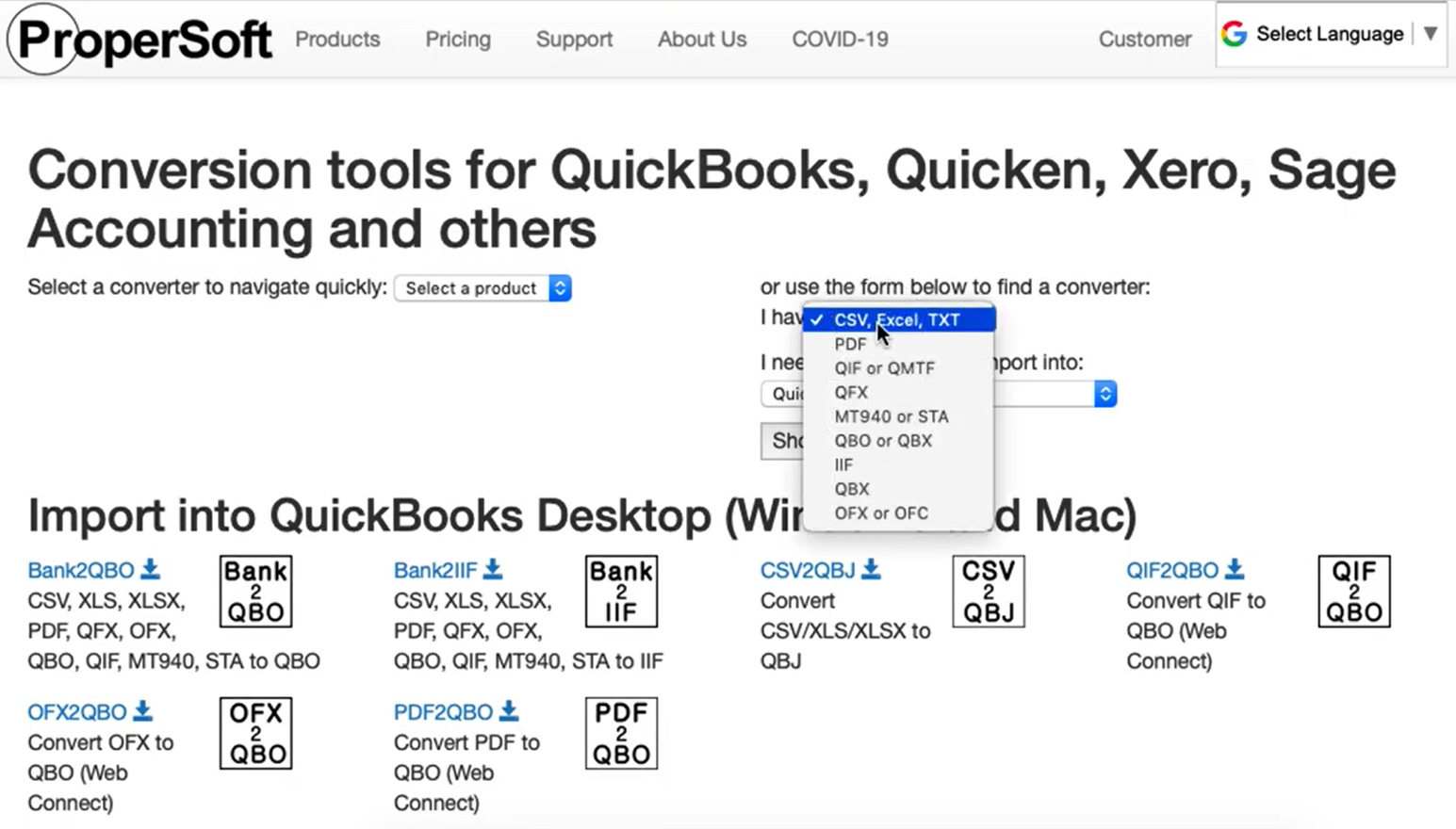Open the OFX2QBO link
The height and width of the screenshot is (829, 1456).
pyautogui.click(x=76, y=711)
